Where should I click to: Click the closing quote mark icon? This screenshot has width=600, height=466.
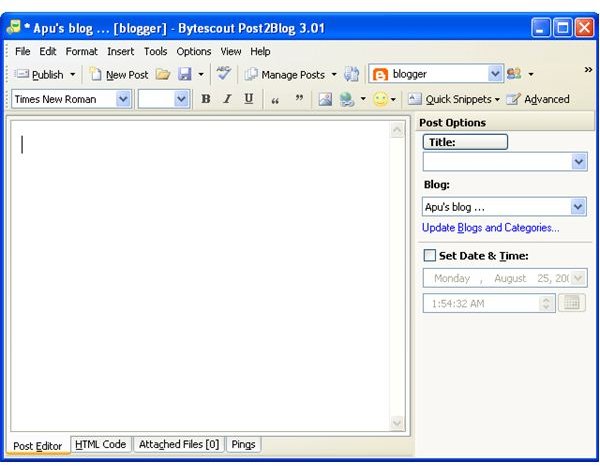point(299,99)
